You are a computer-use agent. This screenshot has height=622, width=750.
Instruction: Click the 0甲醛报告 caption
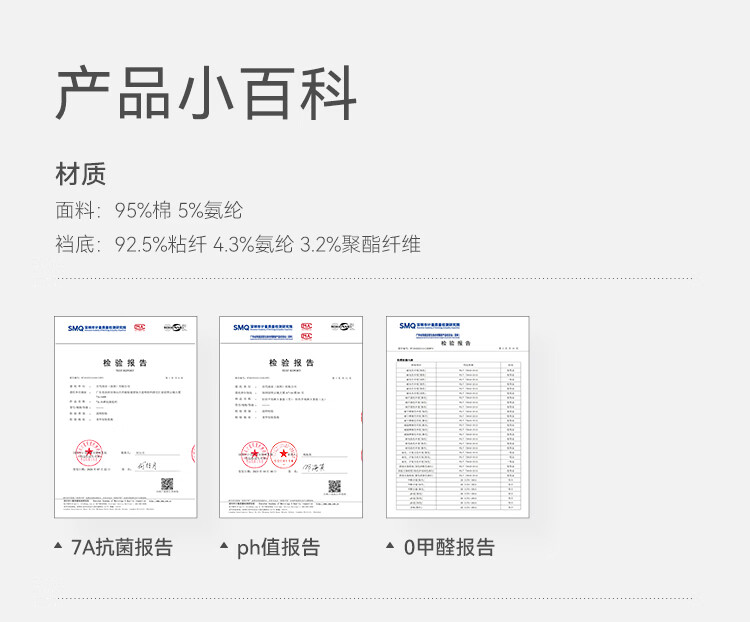pos(449,547)
